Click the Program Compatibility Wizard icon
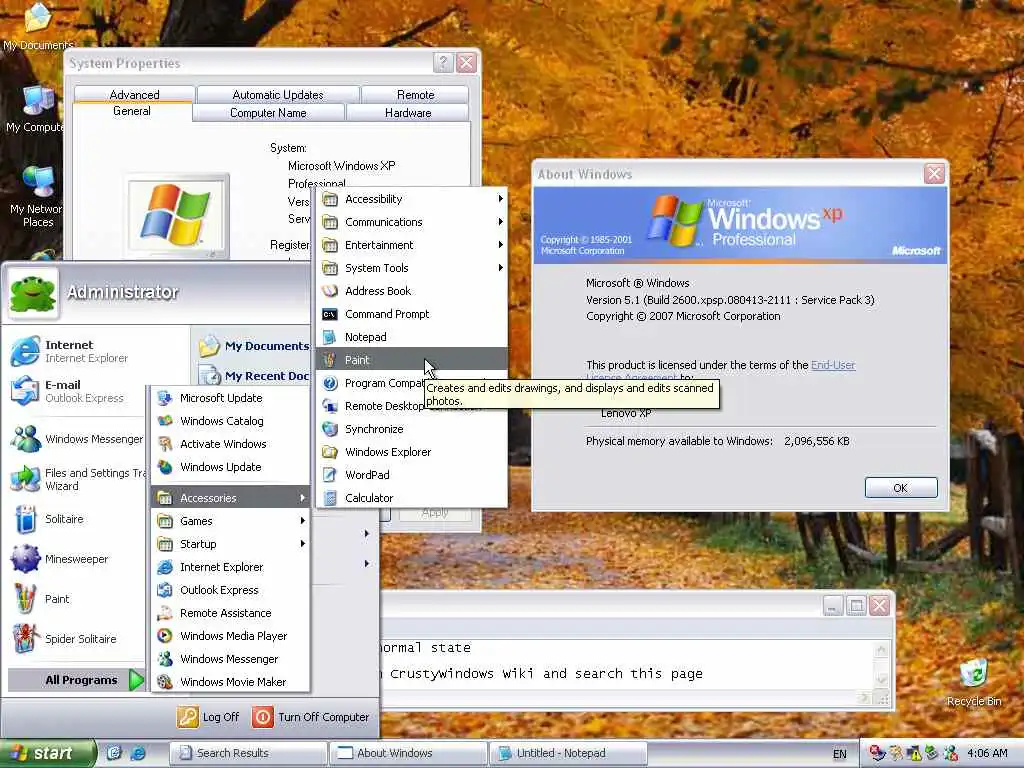 click(330, 383)
